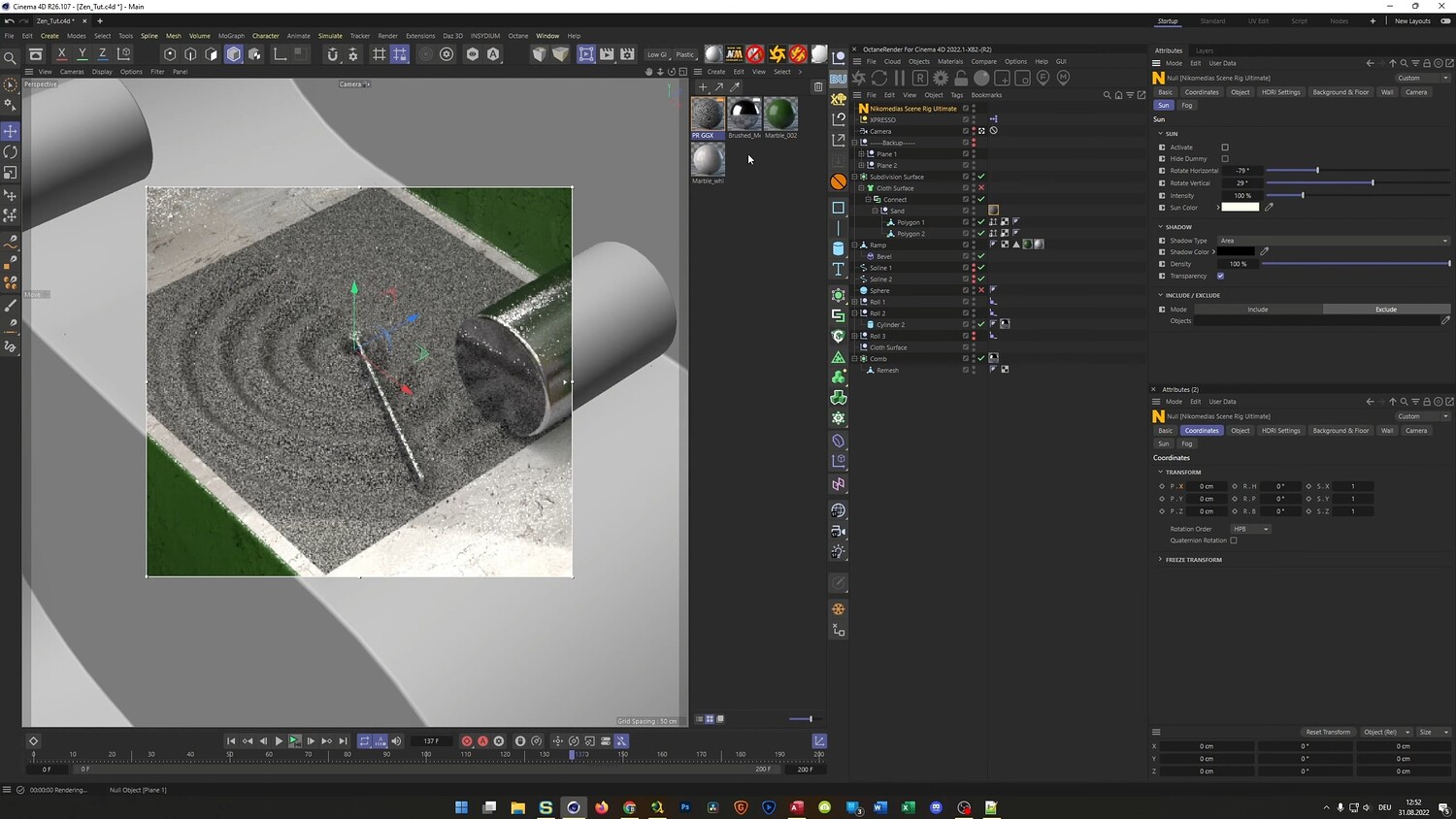Toggle the Y axis lock icon
Image resolution: width=1456 pixels, height=819 pixels.
(x=83, y=54)
